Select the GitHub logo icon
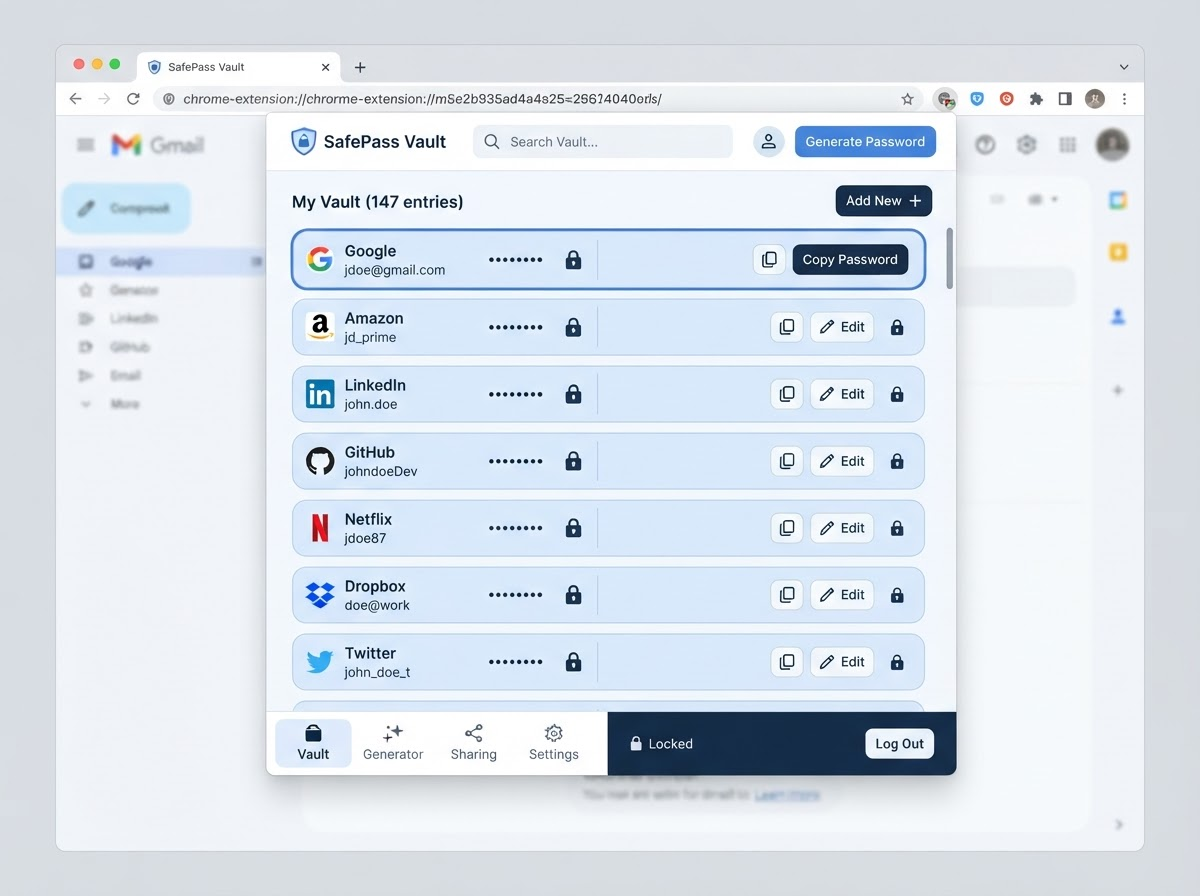1200x896 pixels. tap(319, 461)
